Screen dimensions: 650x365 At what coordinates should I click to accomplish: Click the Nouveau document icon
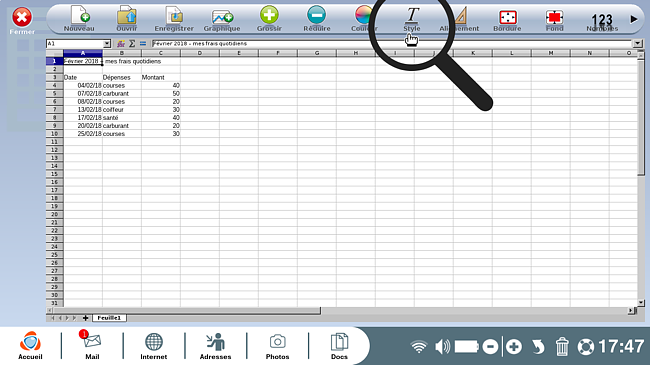[79, 19]
